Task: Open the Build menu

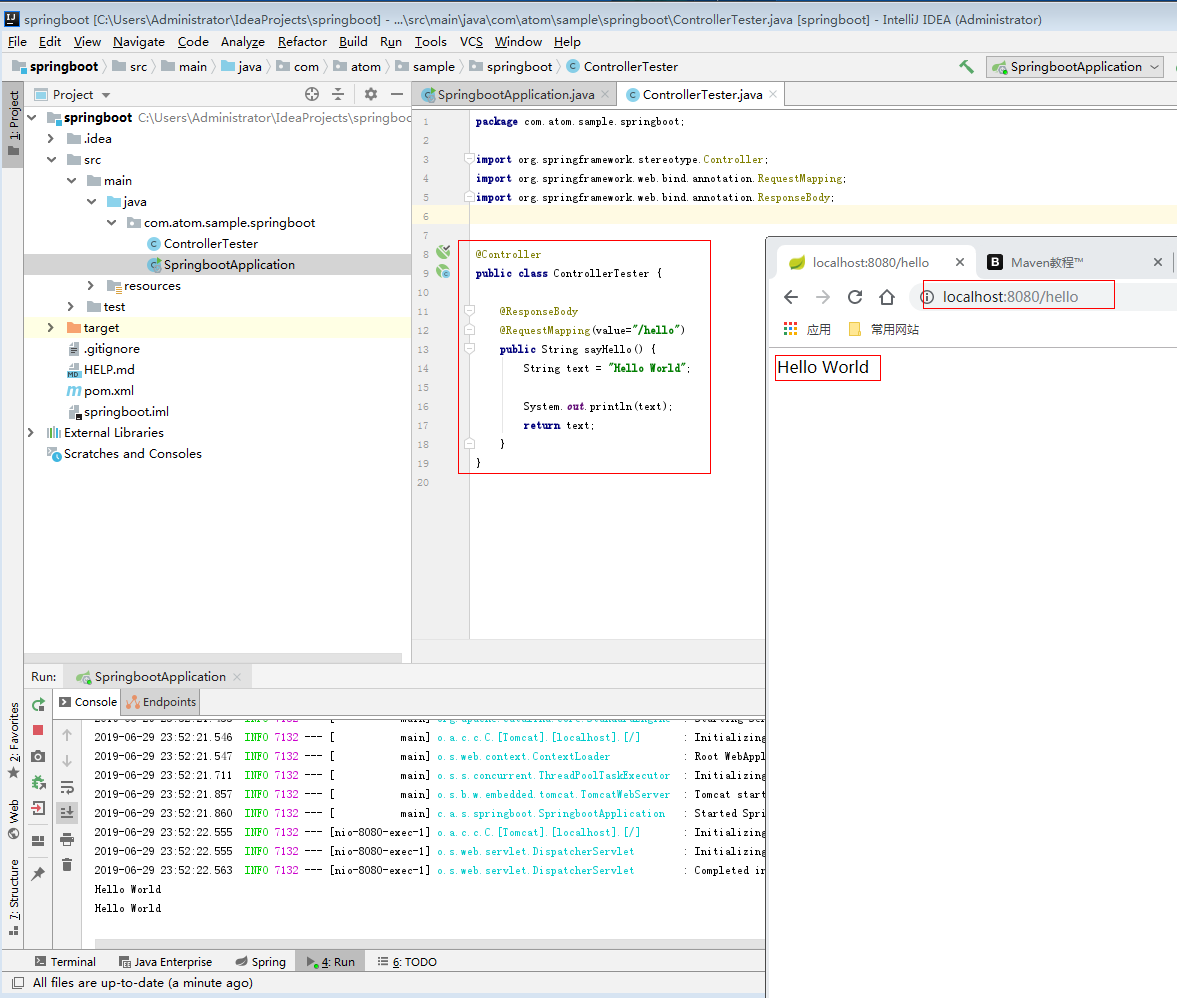Action: 353,42
